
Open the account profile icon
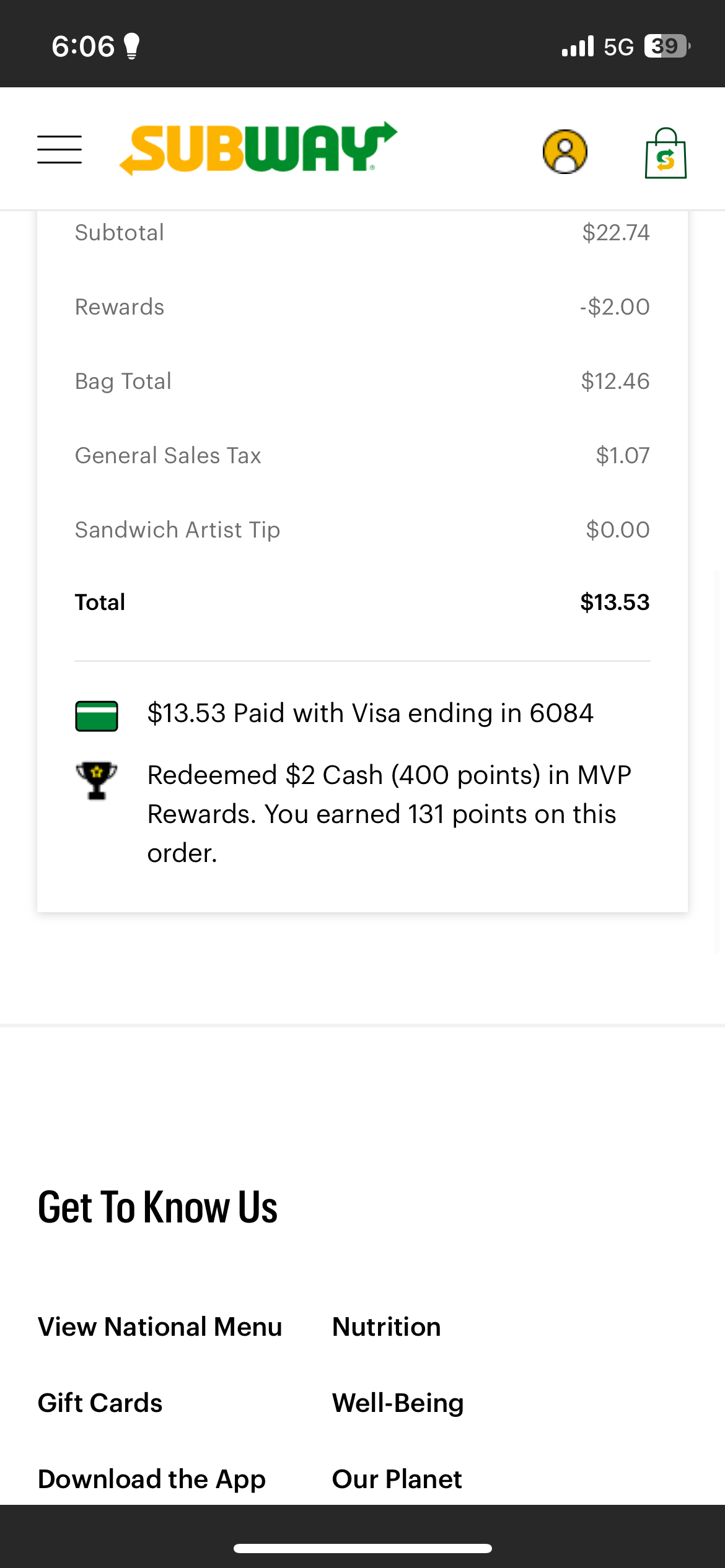click(x=565, y=152)
